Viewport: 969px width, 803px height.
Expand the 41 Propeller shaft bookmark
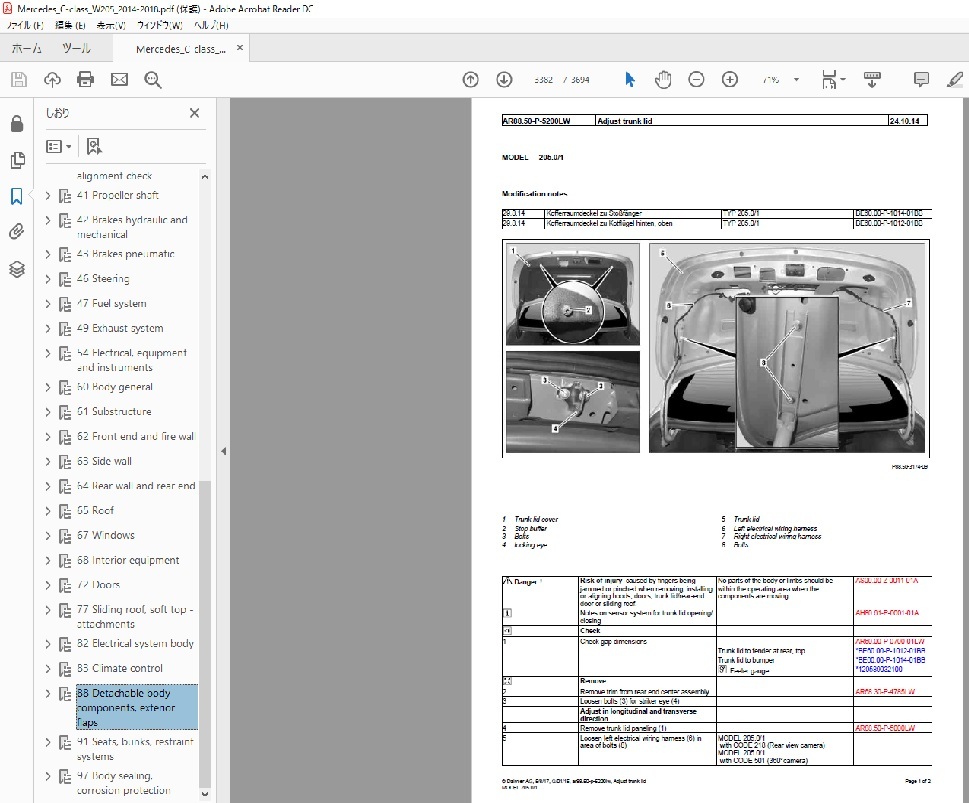[x=48, y=195]
